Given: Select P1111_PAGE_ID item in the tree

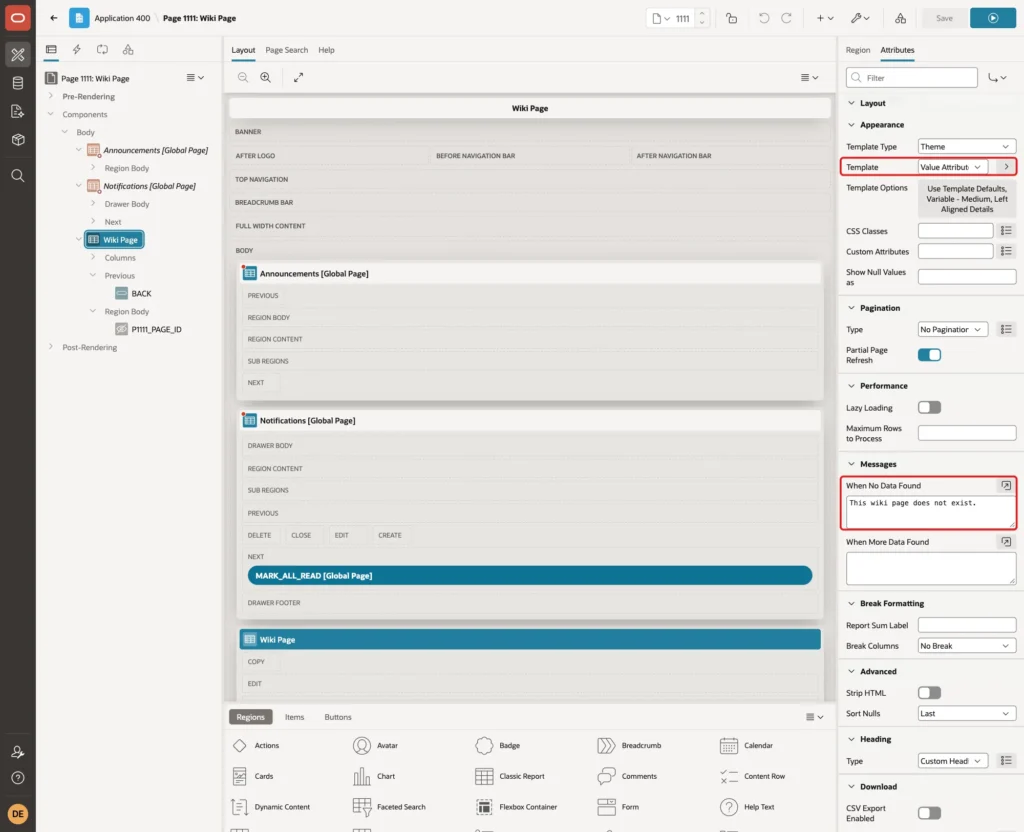Looking at the screenshot, I should 148,329.
